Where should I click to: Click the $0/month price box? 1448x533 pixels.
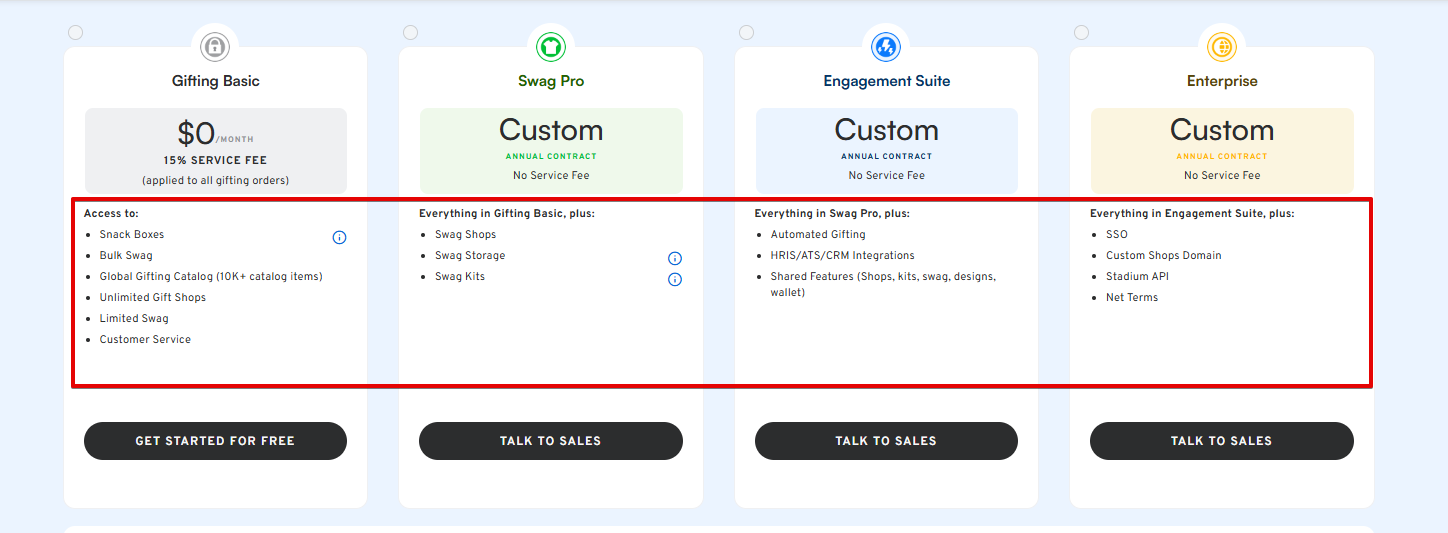click(x=215, y=151)
